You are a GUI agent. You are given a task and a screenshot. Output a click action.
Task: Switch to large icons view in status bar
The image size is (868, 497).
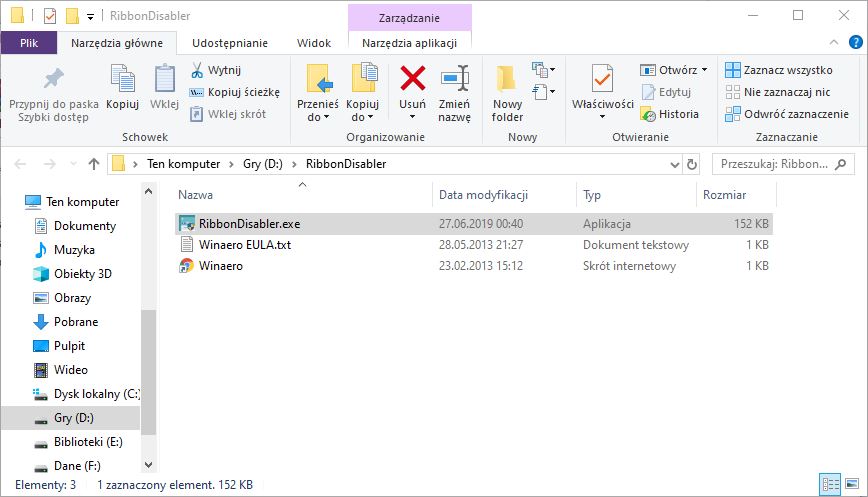(x=852, y=485)
